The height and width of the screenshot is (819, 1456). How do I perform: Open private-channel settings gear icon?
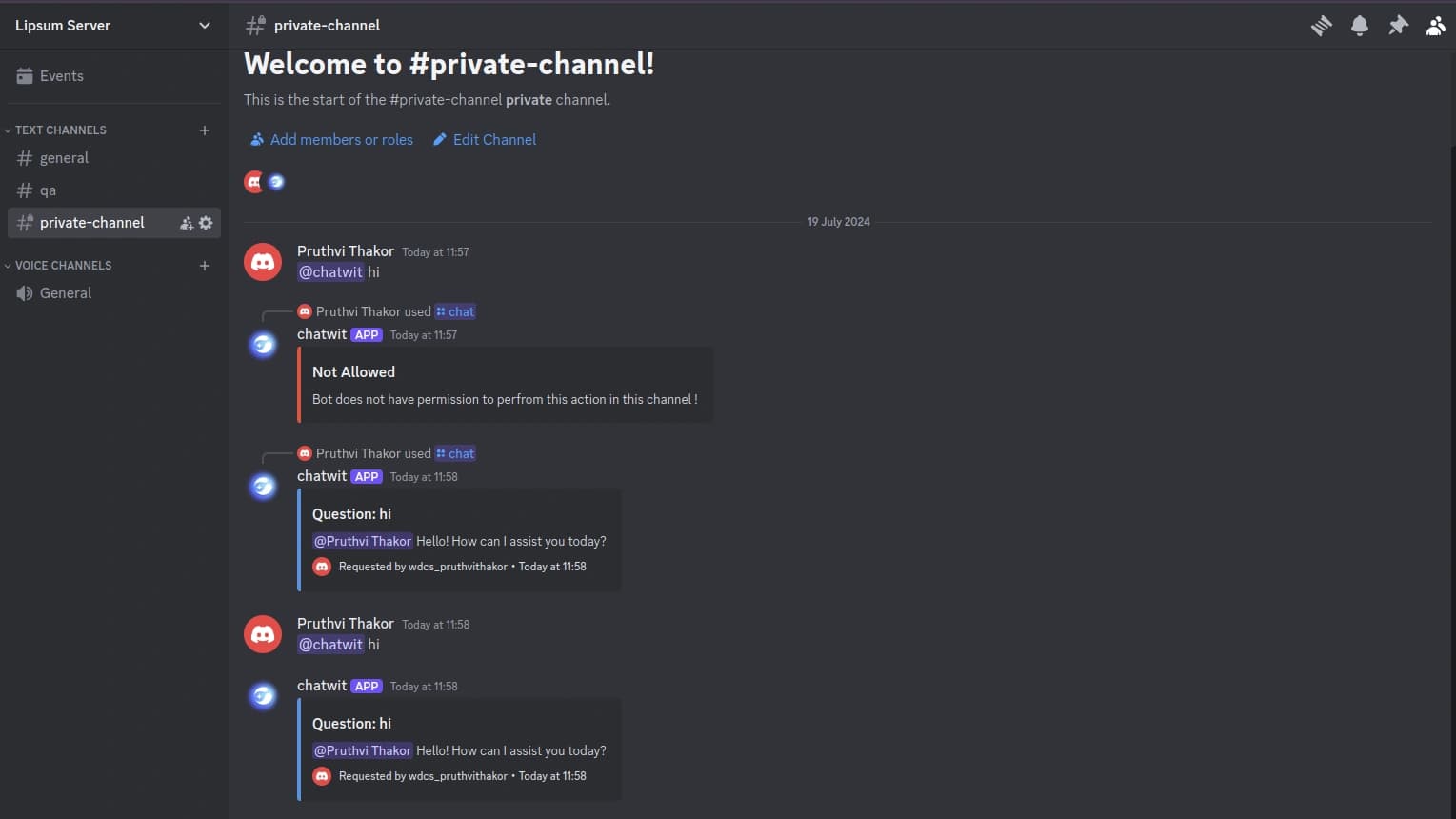206,223
